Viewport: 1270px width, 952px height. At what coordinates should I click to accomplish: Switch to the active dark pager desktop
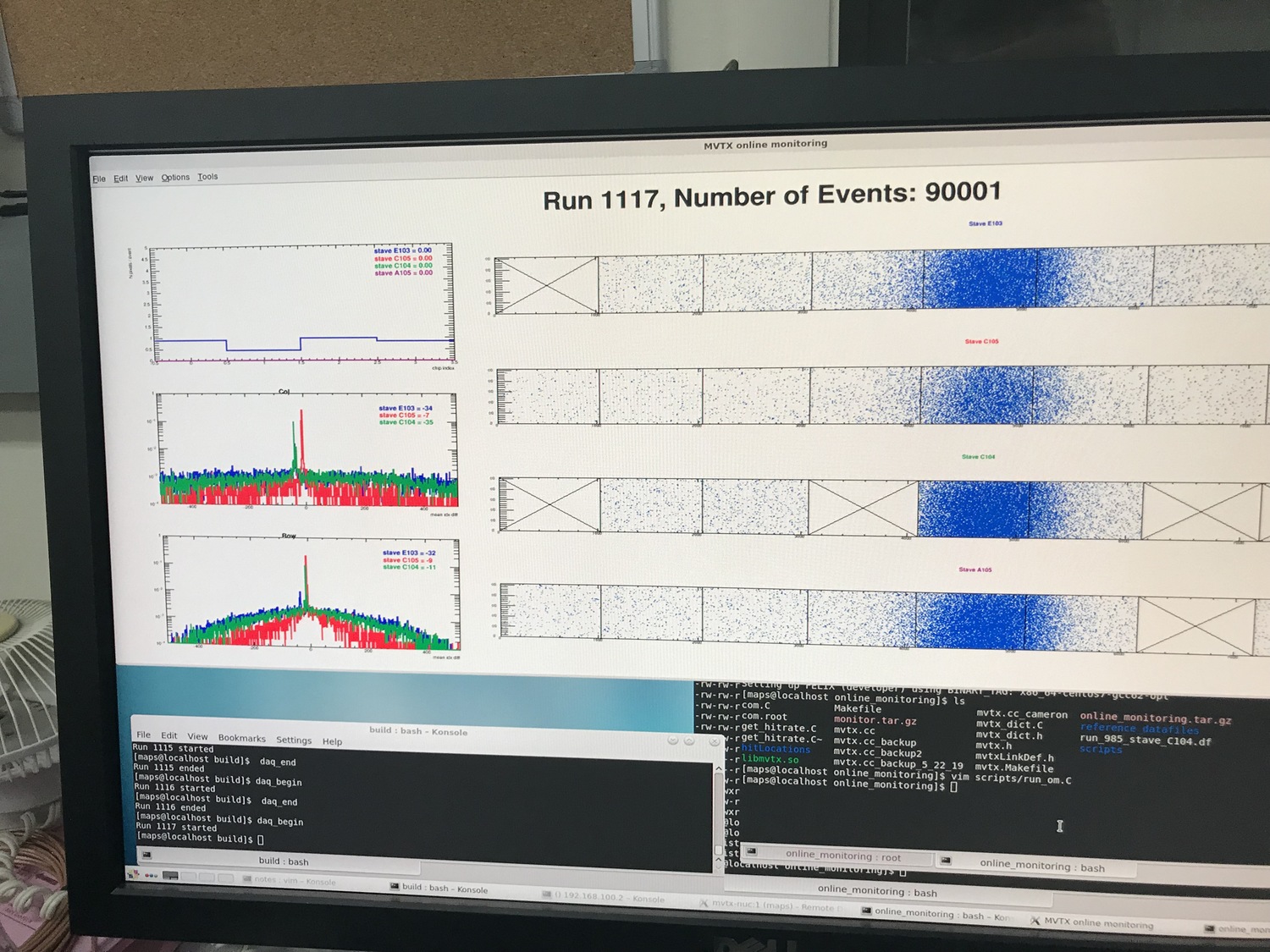[170, 876]
